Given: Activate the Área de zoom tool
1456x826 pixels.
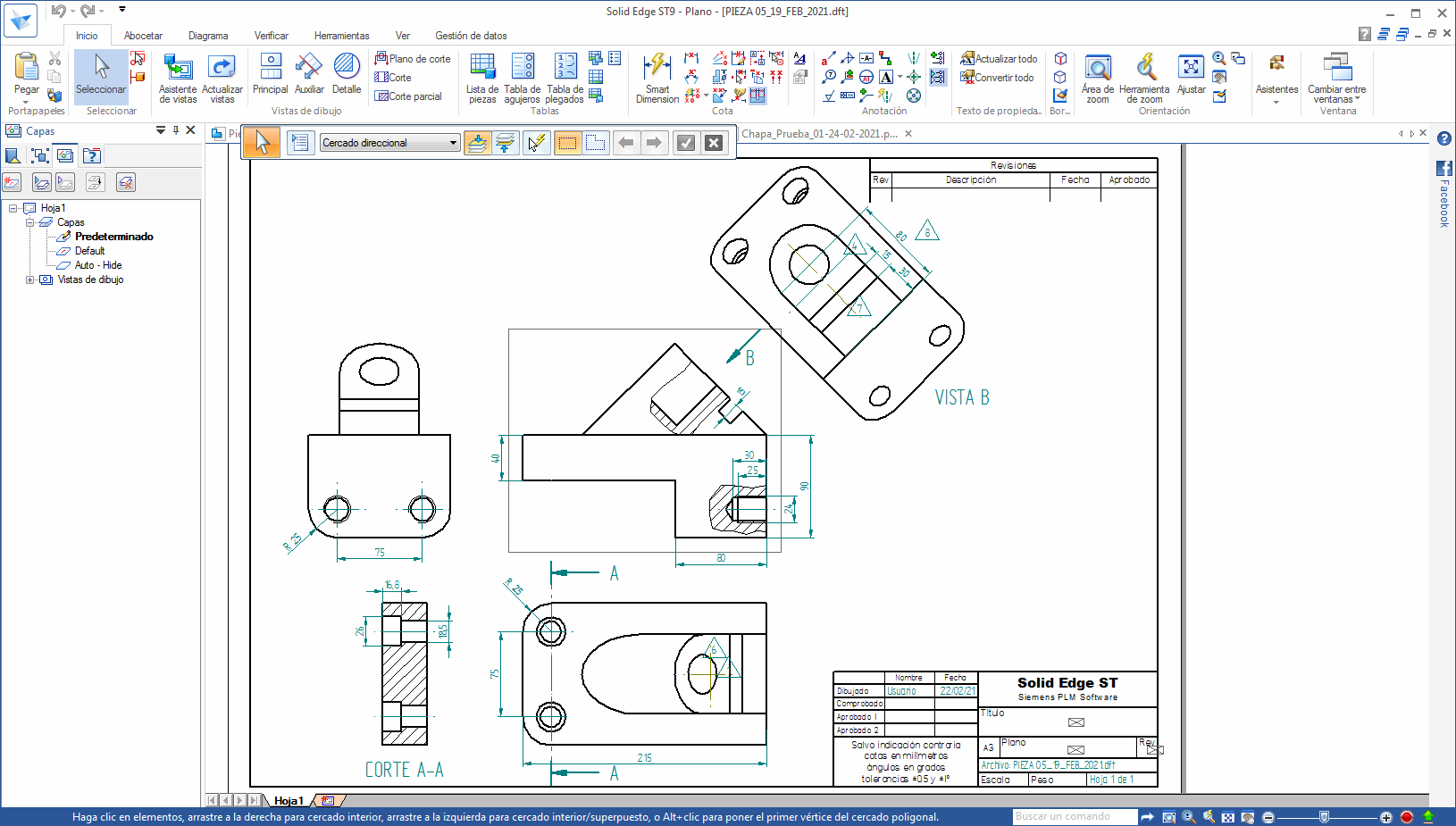Looking at the screenshot, I should (x=1097, y=78).
